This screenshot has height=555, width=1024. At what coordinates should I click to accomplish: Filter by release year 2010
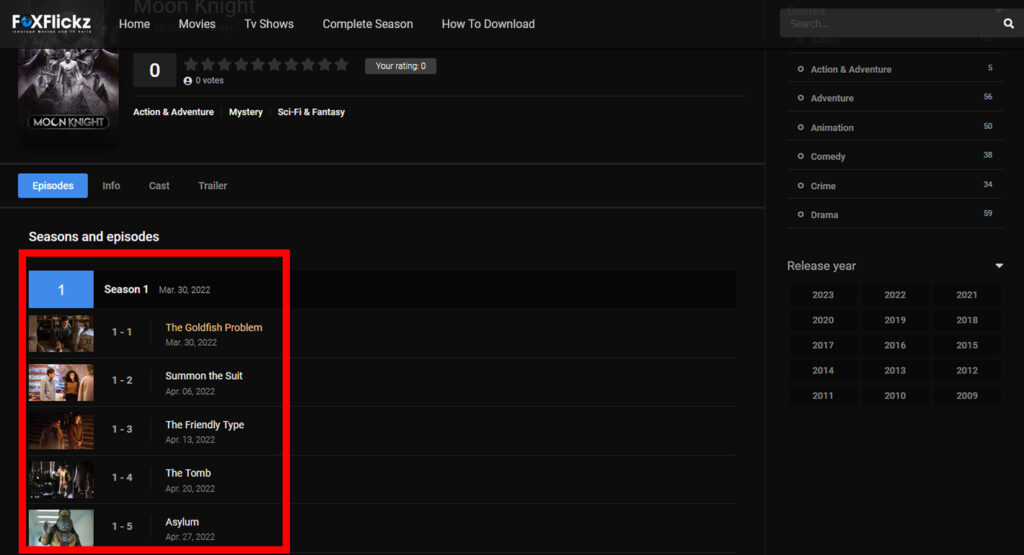coord(895,396)
